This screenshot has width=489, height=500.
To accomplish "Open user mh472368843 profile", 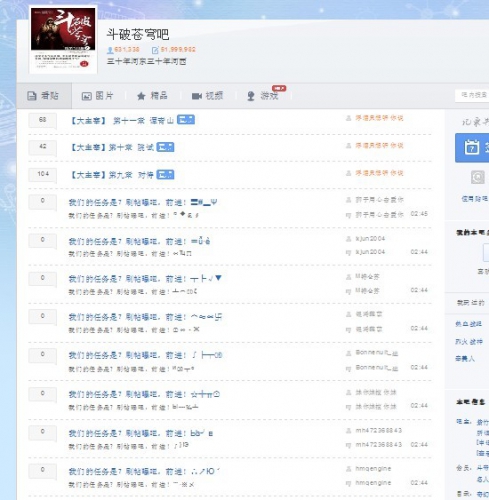I will pos(378,431).
